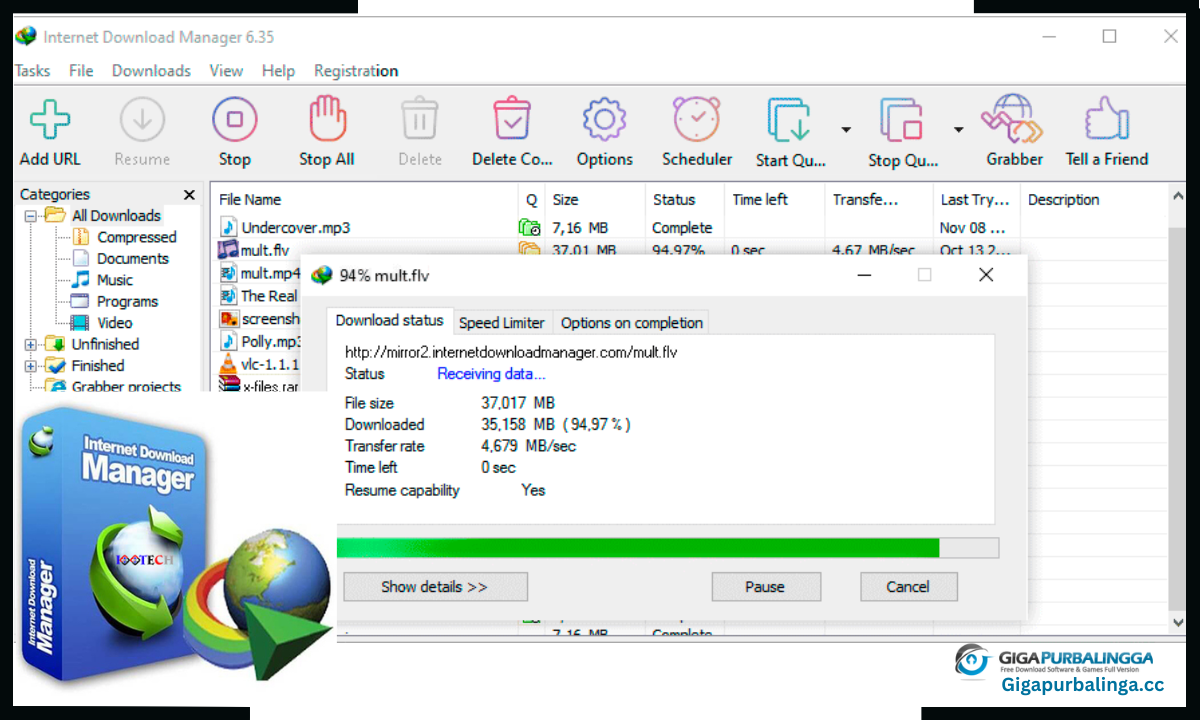Click the Show details >> button

[x=435, y=587]
